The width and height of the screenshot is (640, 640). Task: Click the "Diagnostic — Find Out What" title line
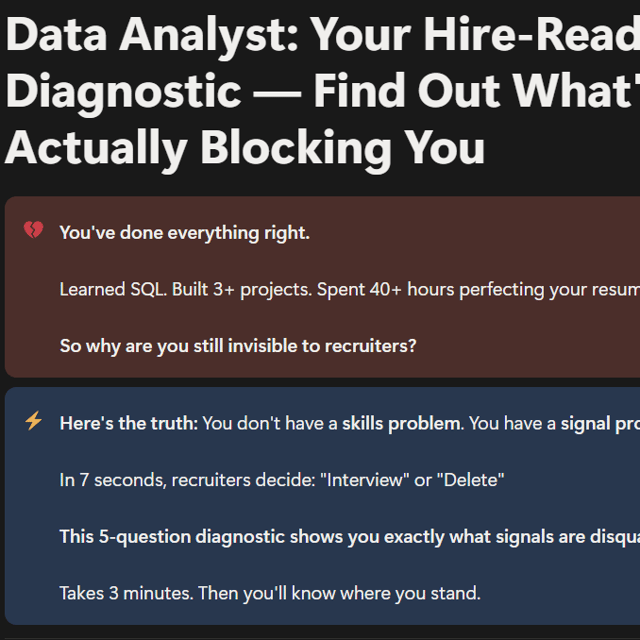click(320, 92)
